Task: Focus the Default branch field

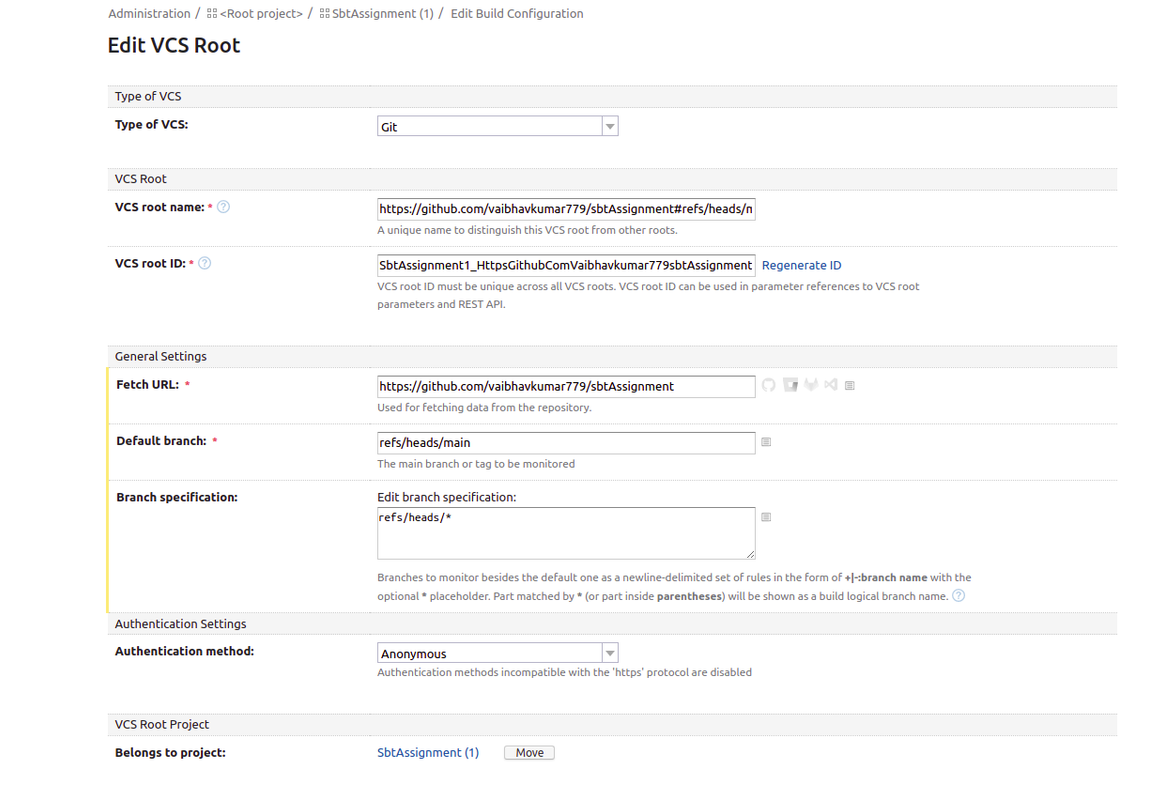Action: tap(566, 442)
